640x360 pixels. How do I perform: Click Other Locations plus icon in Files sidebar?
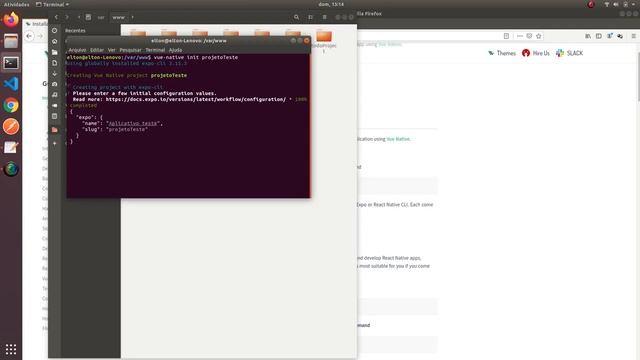click(55, 143)
